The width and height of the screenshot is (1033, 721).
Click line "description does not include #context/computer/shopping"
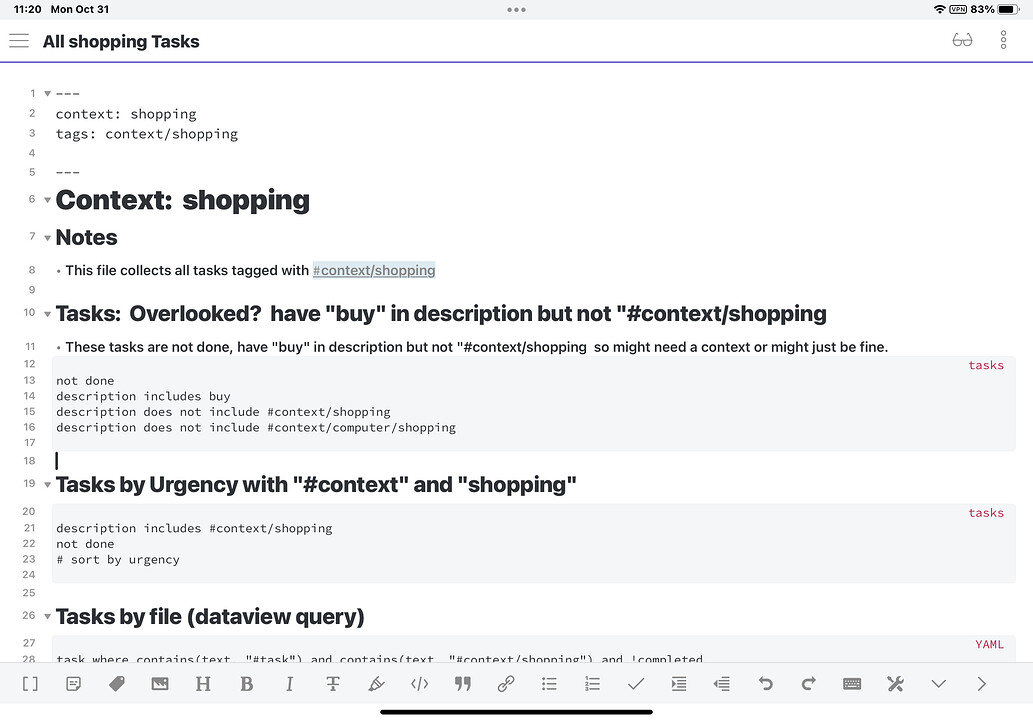(x=256, y=428)
